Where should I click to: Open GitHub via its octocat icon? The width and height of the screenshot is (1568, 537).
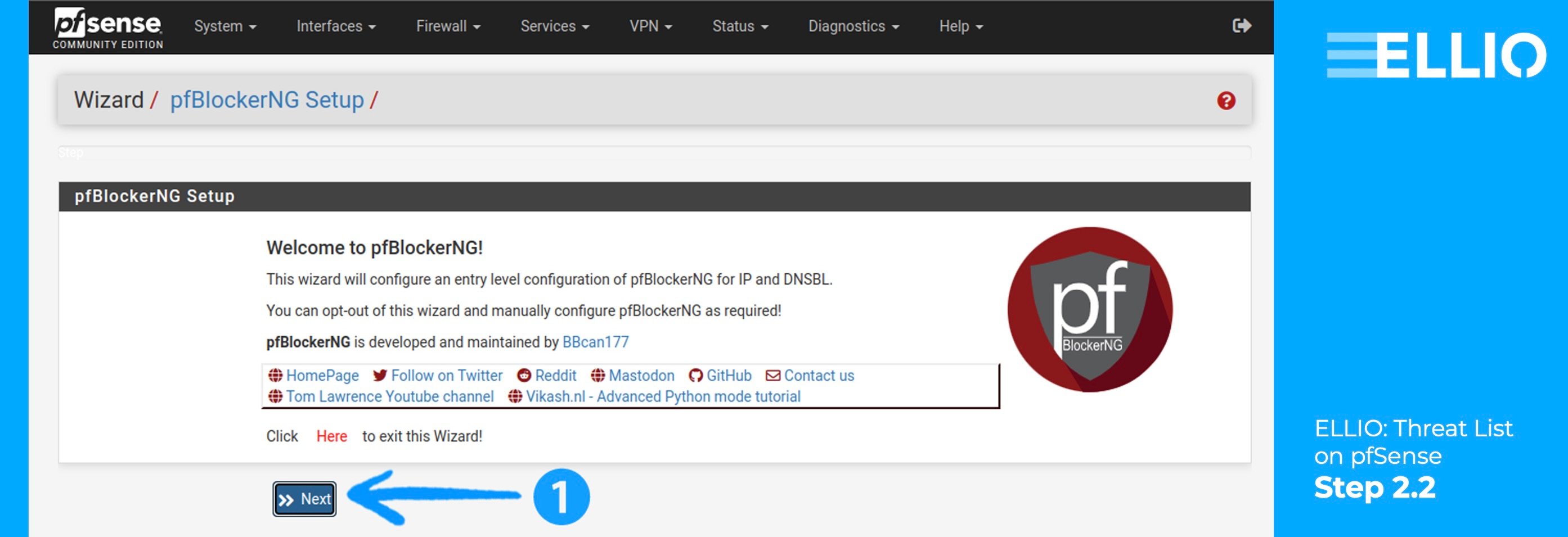[x=695, y=375]
